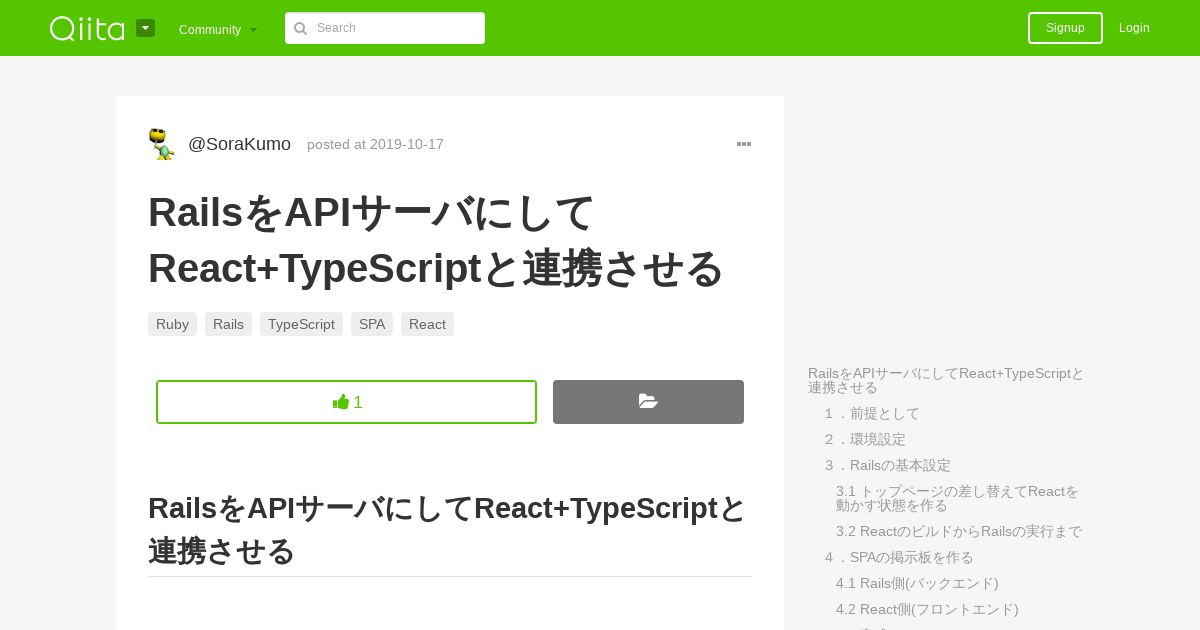Jump to TOC 4.2 React側(フロントエンド)
This screenshot has height=630, width=1200.
click(927, 609)
